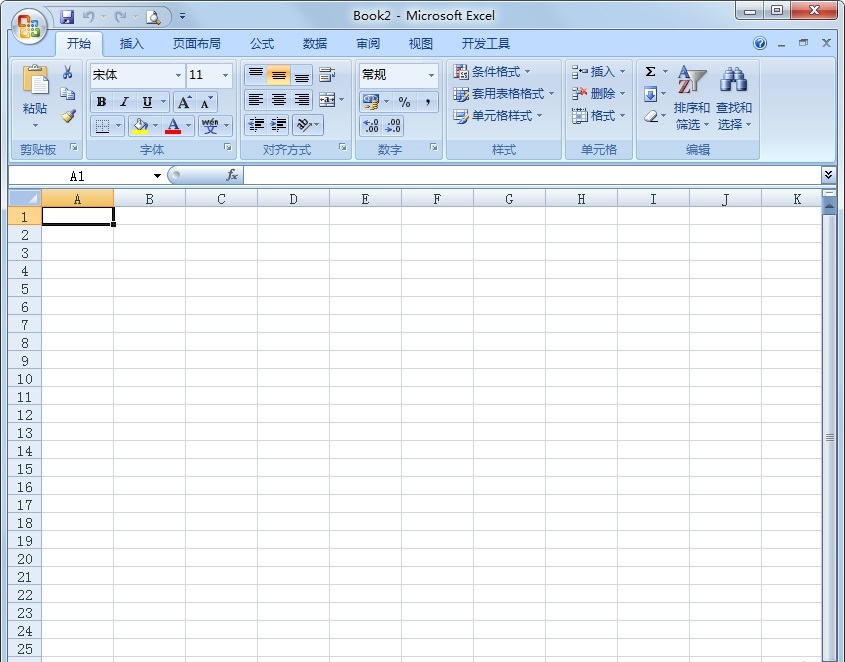The height and width of the screenshot is (662, 845).
Task: Open the Office button menu
Action: click(x=29, y=25)
